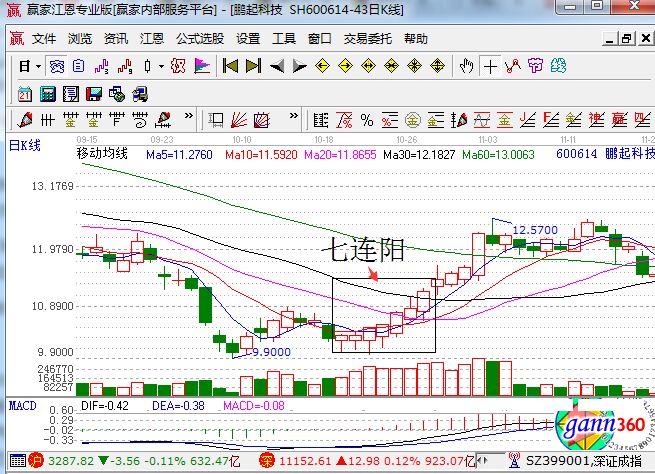Open the 交易委托 menu
This screenshot has width=655, height=474.
pos(368,39)
